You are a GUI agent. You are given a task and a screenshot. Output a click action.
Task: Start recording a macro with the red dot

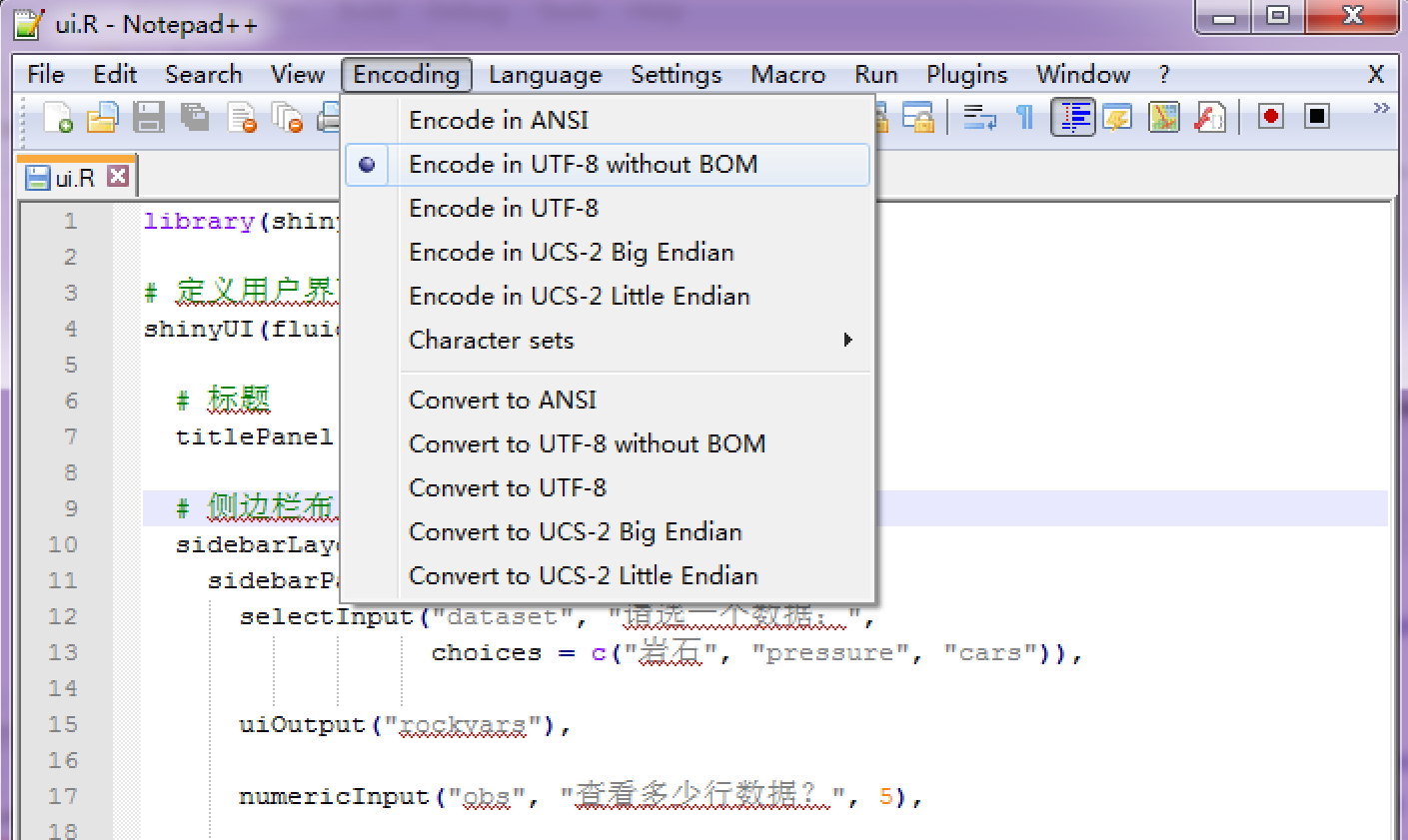[1269, 116]
